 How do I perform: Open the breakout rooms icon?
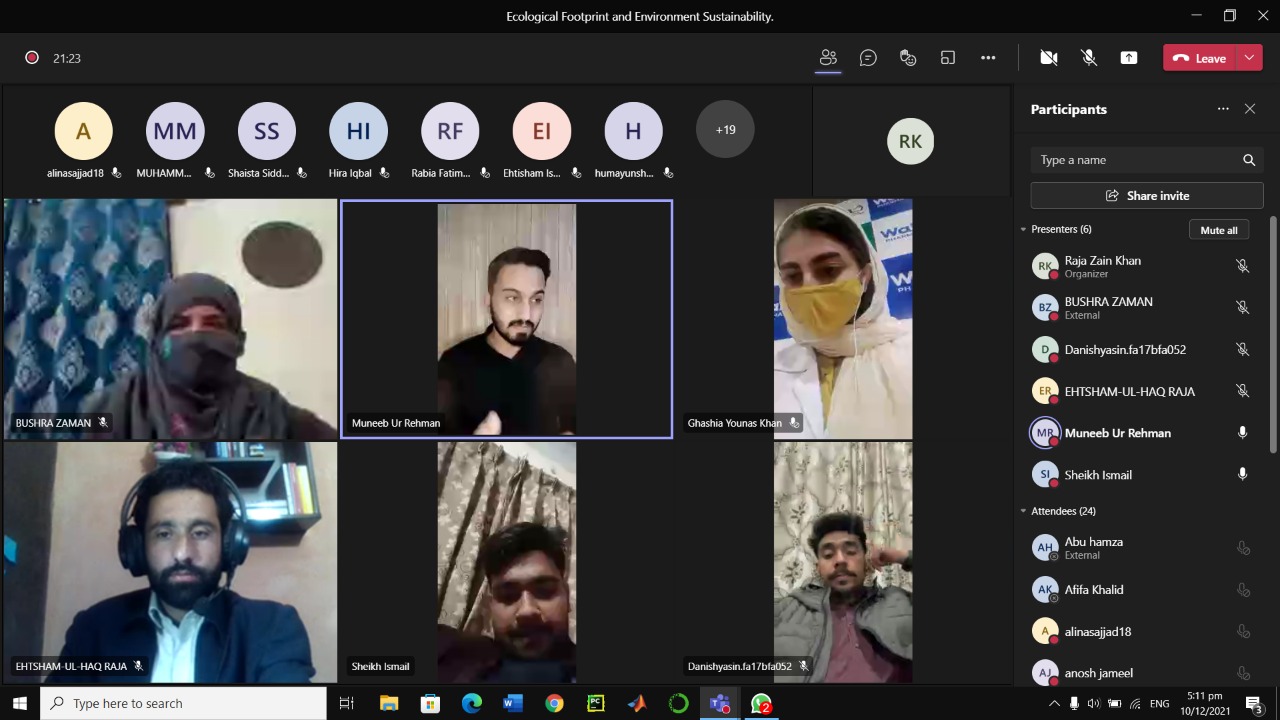pyautogui.click(x=948, y=58)
